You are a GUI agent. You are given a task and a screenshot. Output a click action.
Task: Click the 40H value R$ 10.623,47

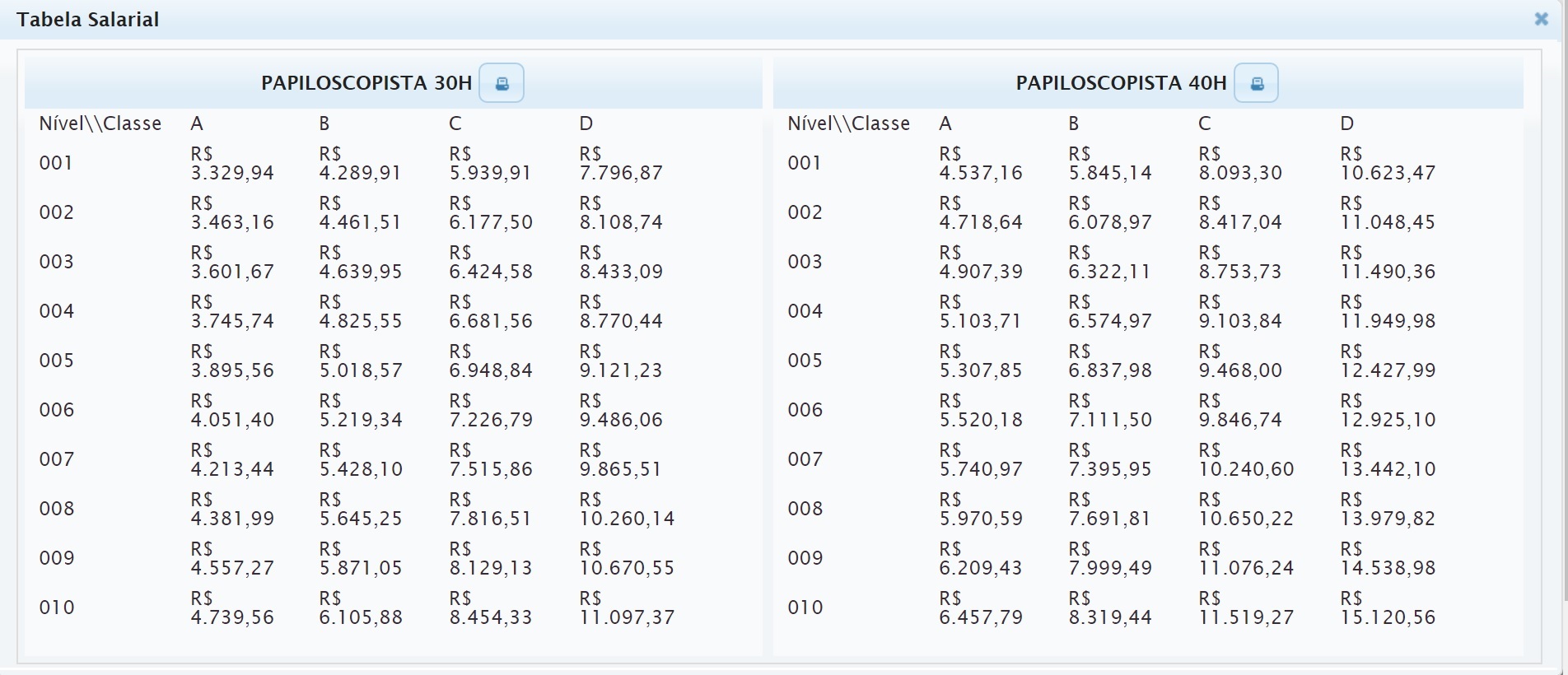pos(1388,164)
